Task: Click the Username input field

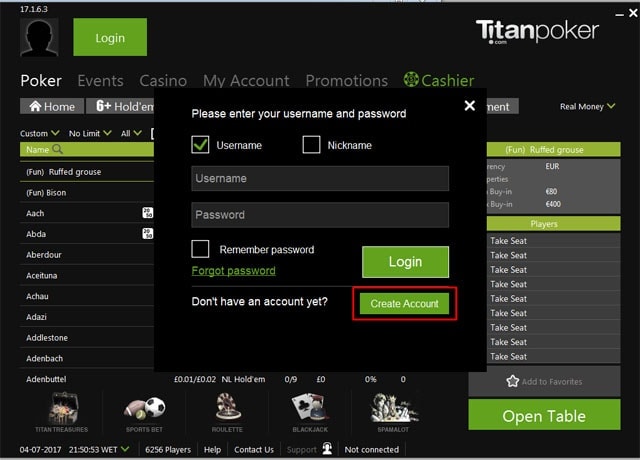Action: tap(320, 178)
